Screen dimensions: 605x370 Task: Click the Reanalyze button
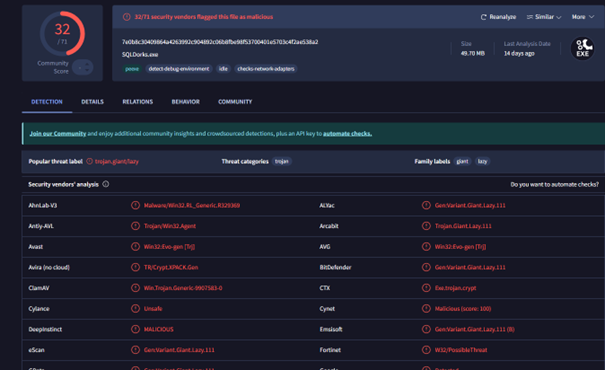[x=498, y=17]
